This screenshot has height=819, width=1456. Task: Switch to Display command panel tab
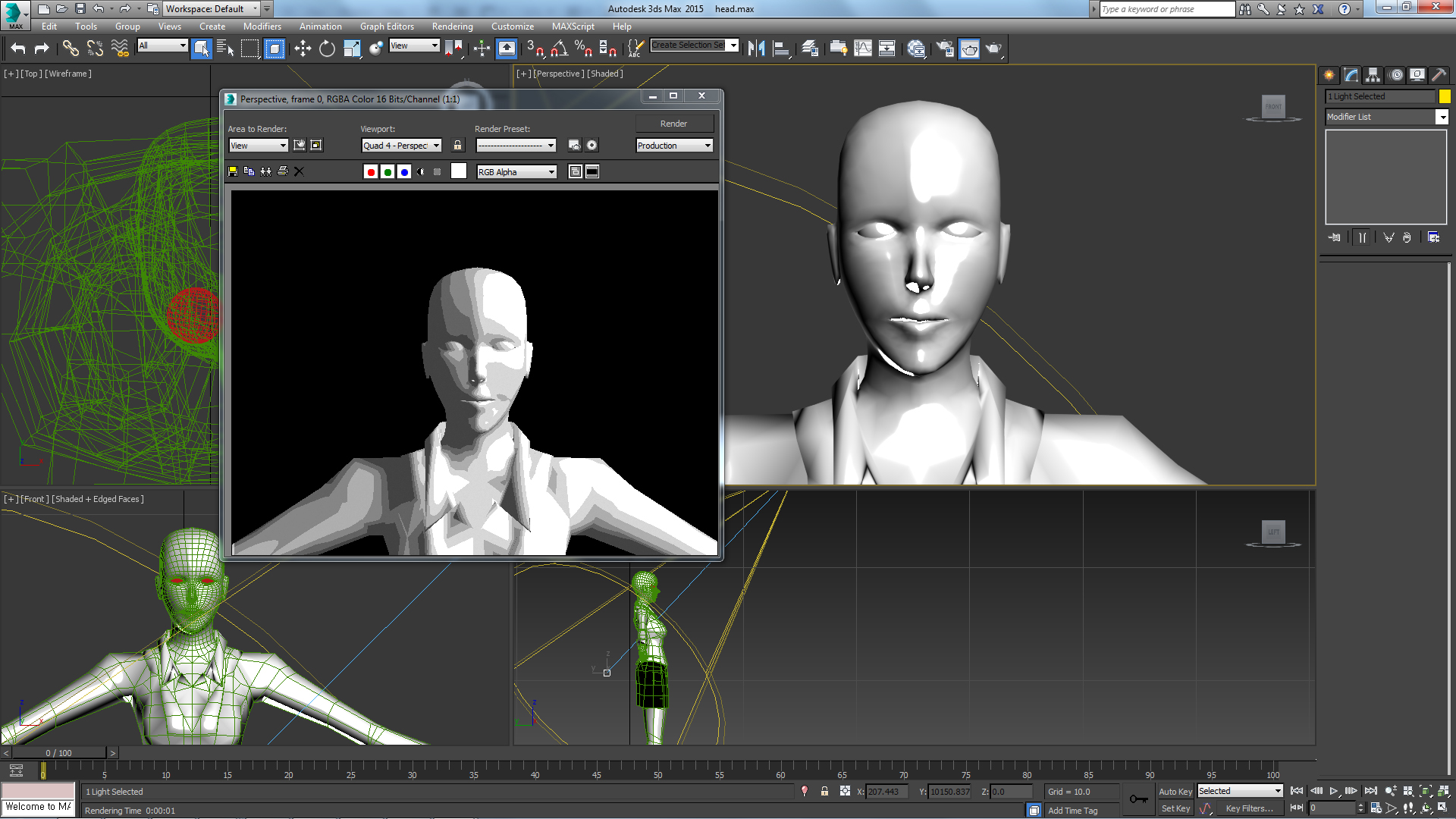[1417, 74]
